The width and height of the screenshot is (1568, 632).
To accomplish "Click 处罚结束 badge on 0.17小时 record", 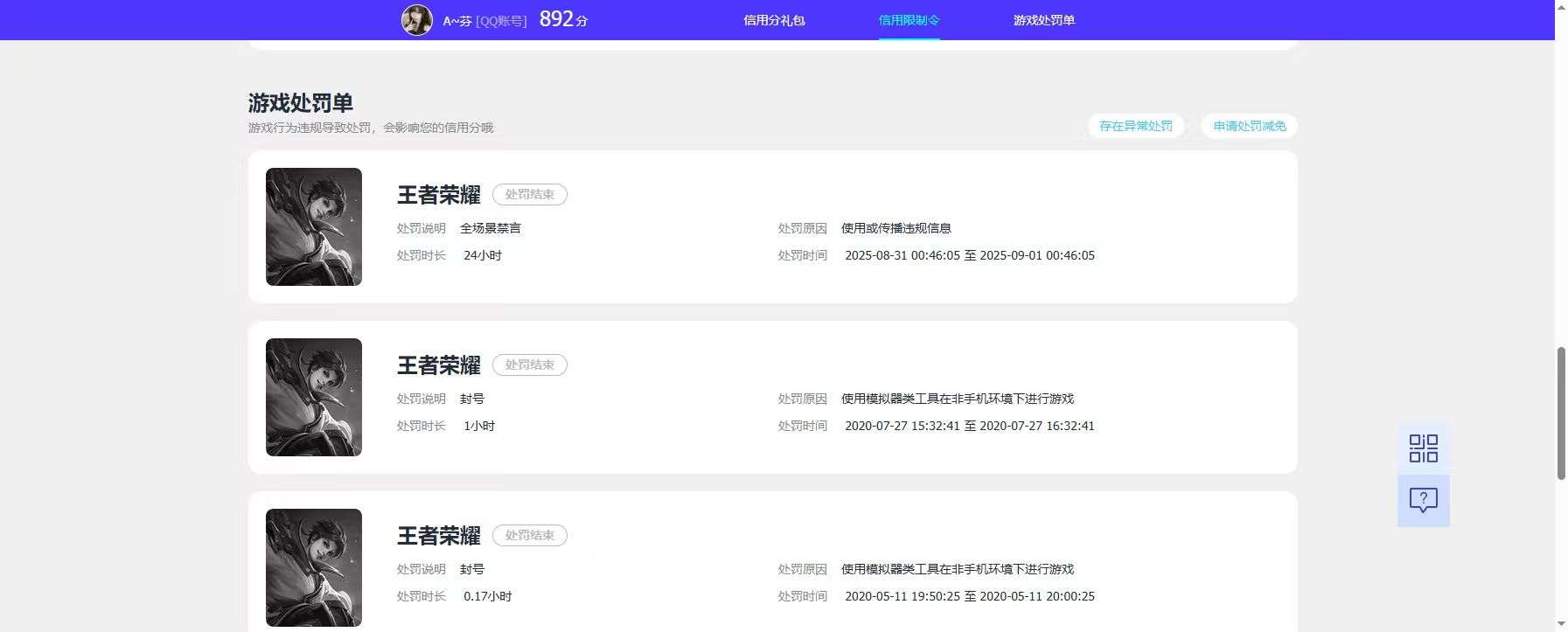I will tap(530, 535).
